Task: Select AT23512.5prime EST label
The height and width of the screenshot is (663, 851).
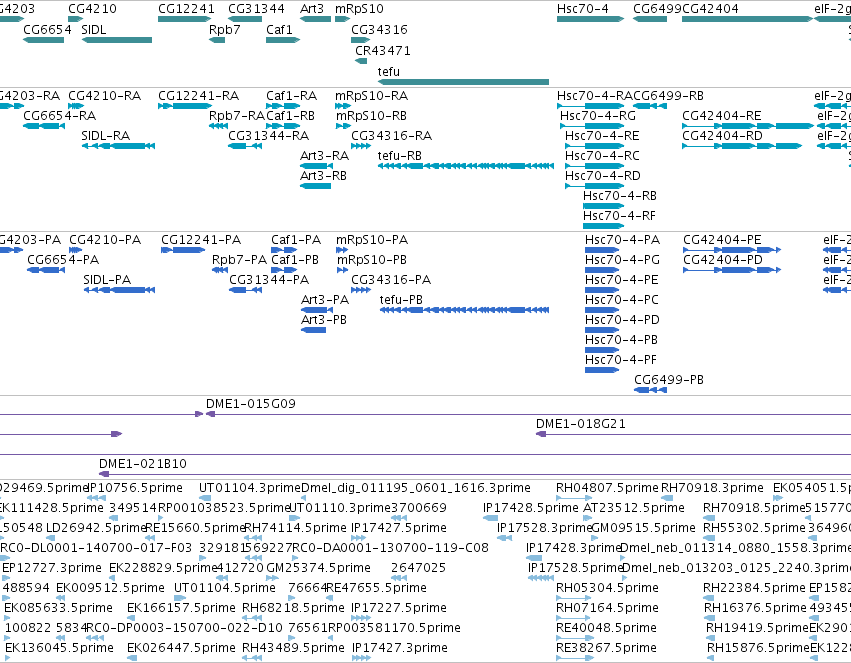Action: tap(634, 507)
